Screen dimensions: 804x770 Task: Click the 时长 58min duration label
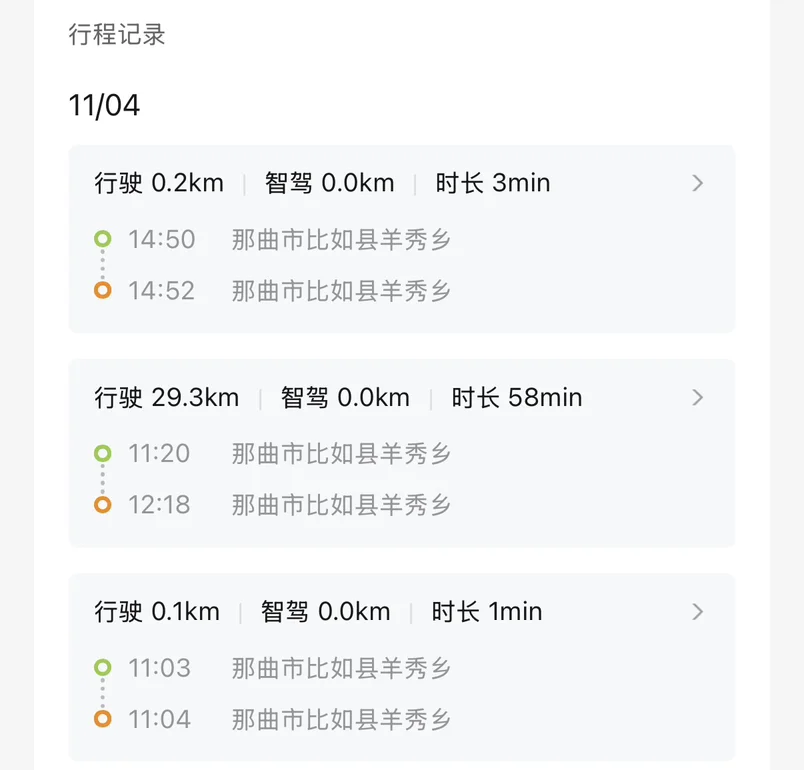[x=516, y=398]
